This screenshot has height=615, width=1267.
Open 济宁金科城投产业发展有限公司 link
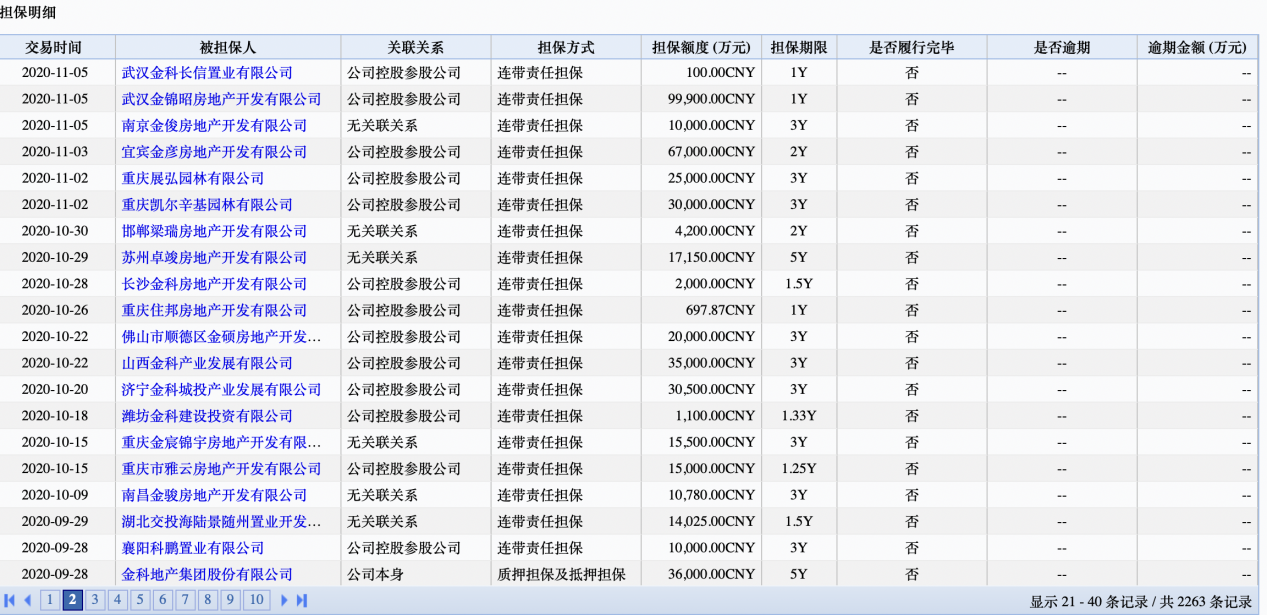tap(221, 389)
